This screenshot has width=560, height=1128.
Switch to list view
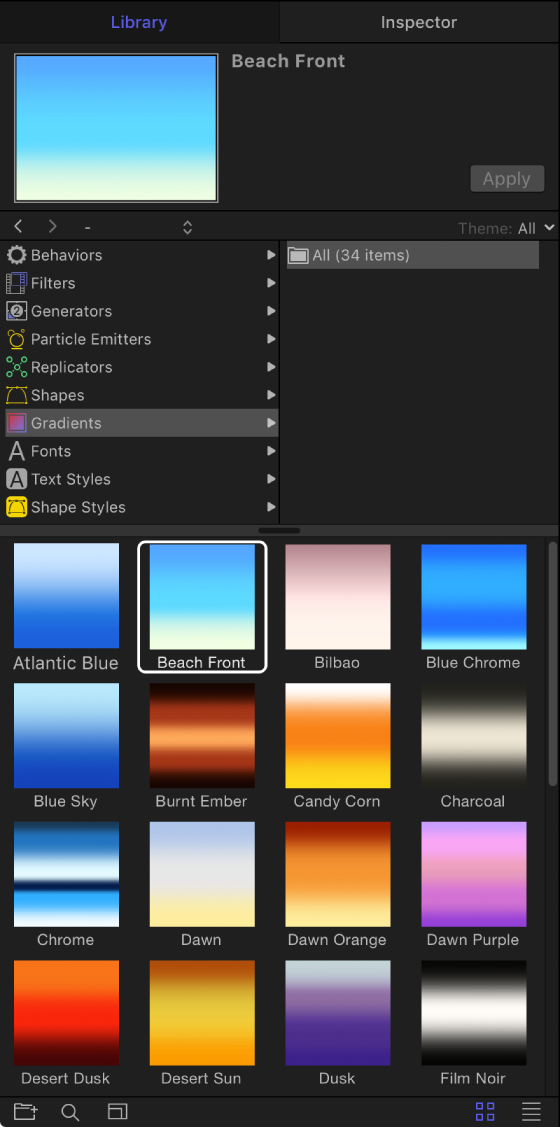531,1111
